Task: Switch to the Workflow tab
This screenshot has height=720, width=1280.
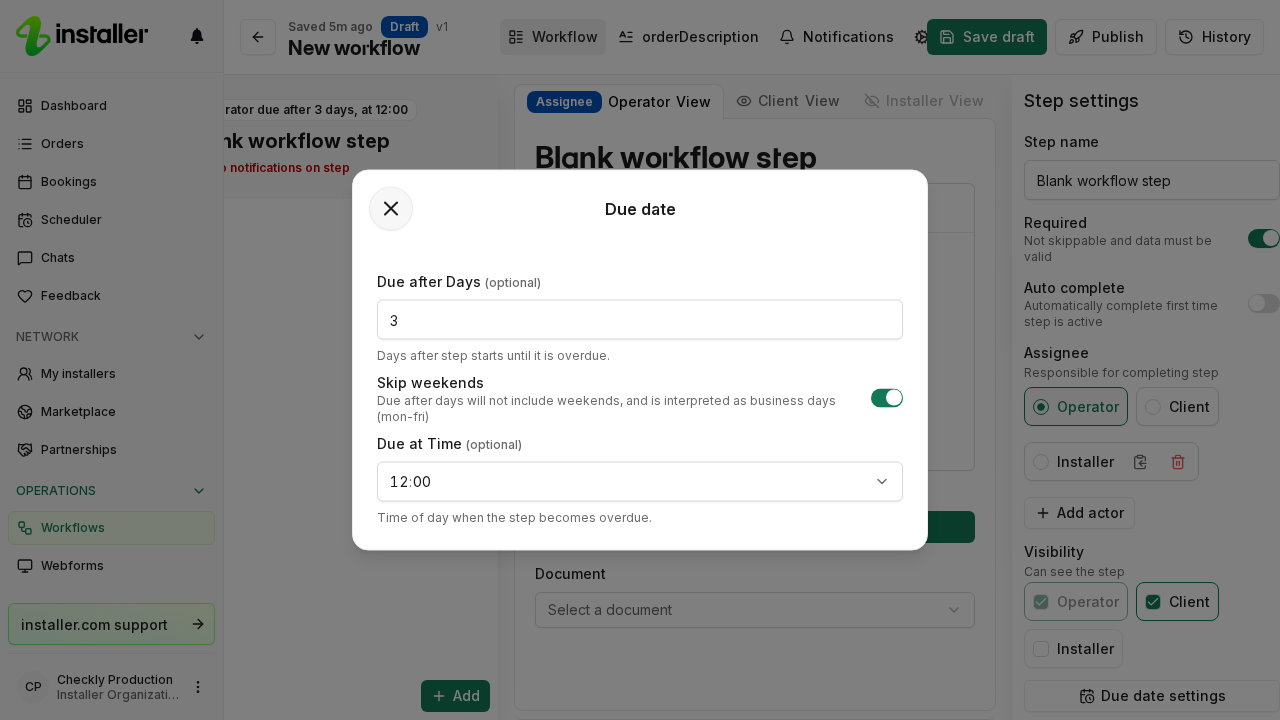Action: (553, 37)
